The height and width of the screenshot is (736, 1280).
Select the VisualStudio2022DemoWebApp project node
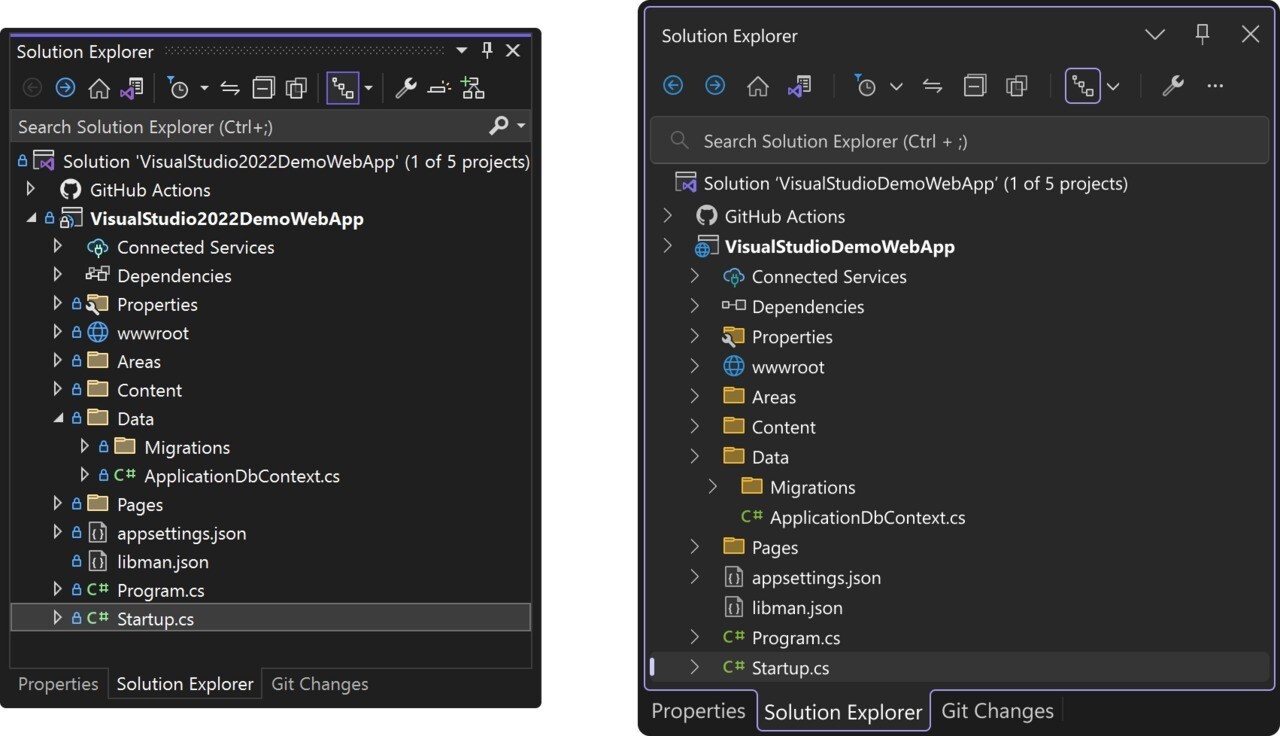click(226, 218)
